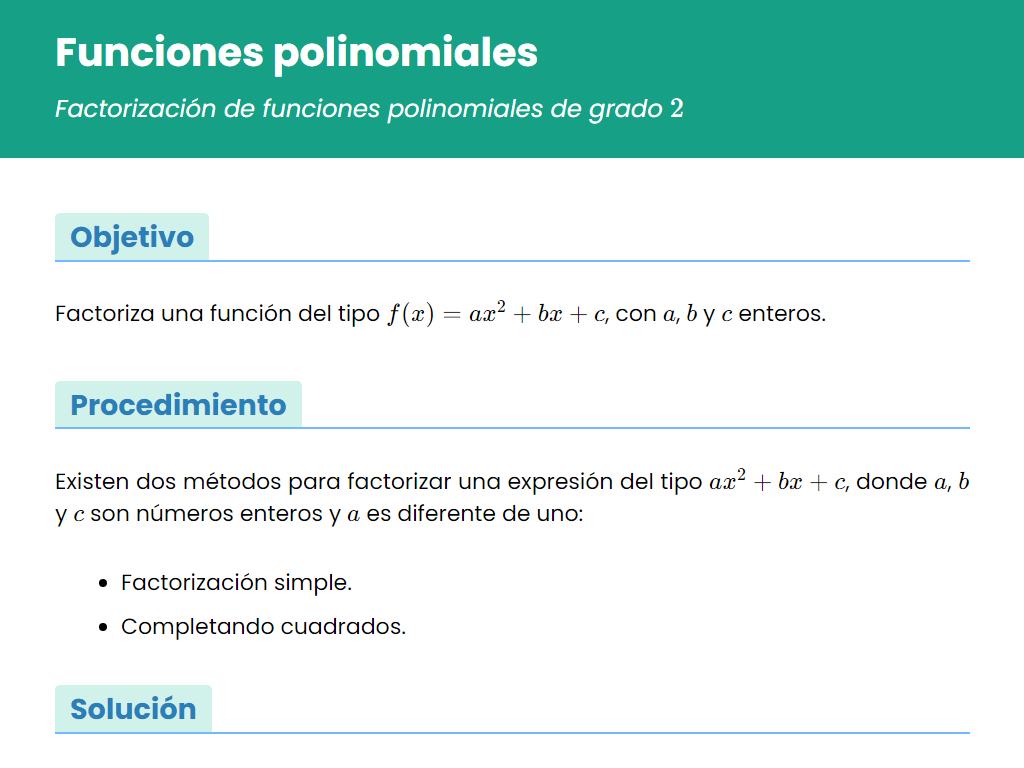1024x768 pixels.
Task: Click the bullet dot before Completando cuadrados
Action: pyautogui.click(x=103, y=627)
